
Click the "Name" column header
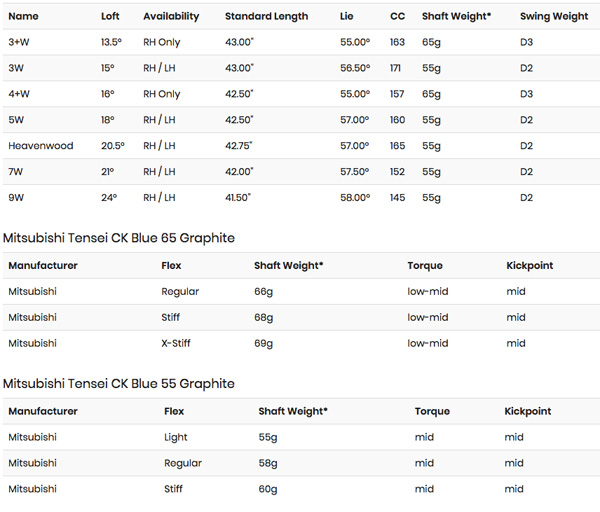(23, 16)
